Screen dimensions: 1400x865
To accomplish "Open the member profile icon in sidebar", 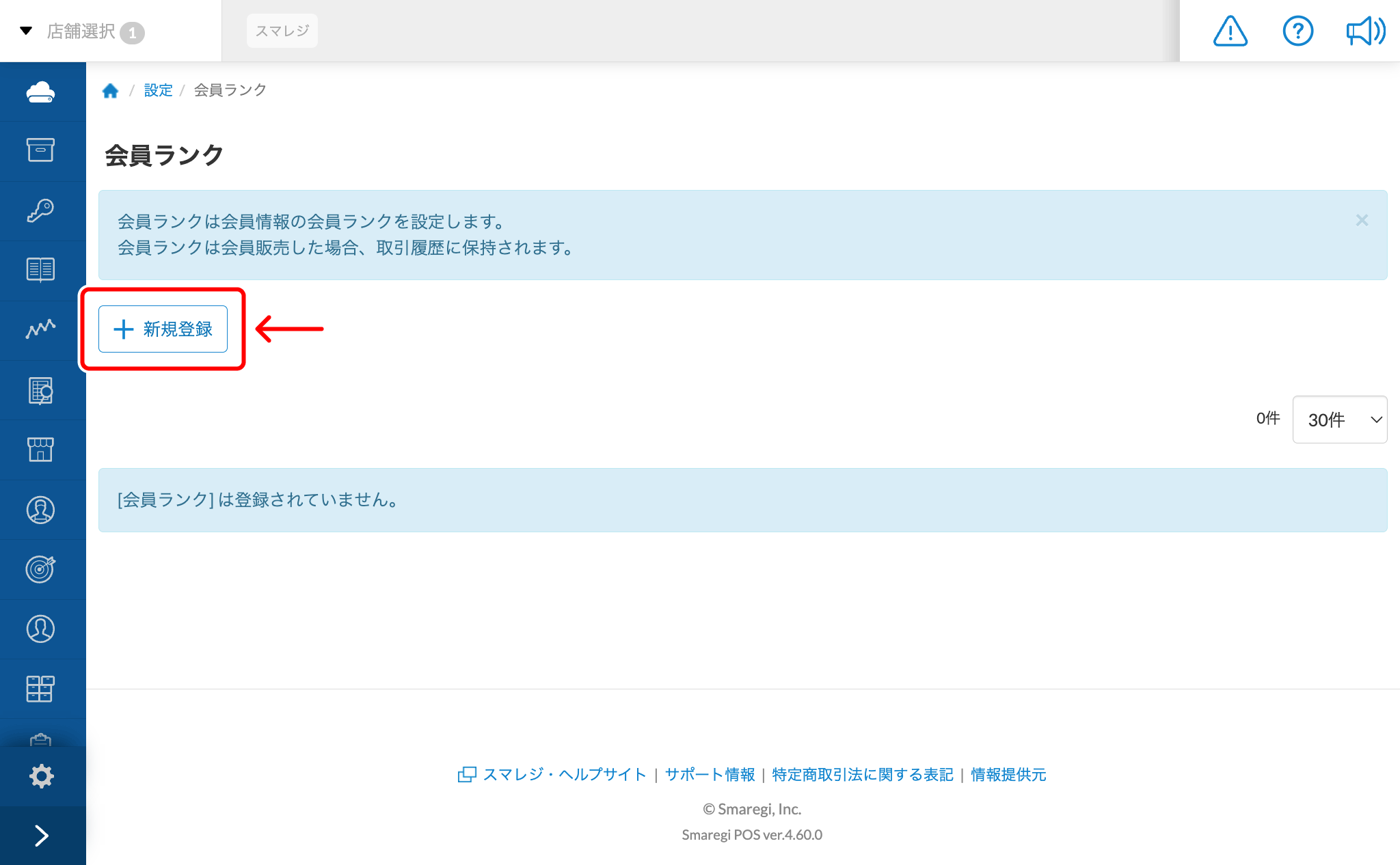I will pyautogui.click(x=42, y=509).
